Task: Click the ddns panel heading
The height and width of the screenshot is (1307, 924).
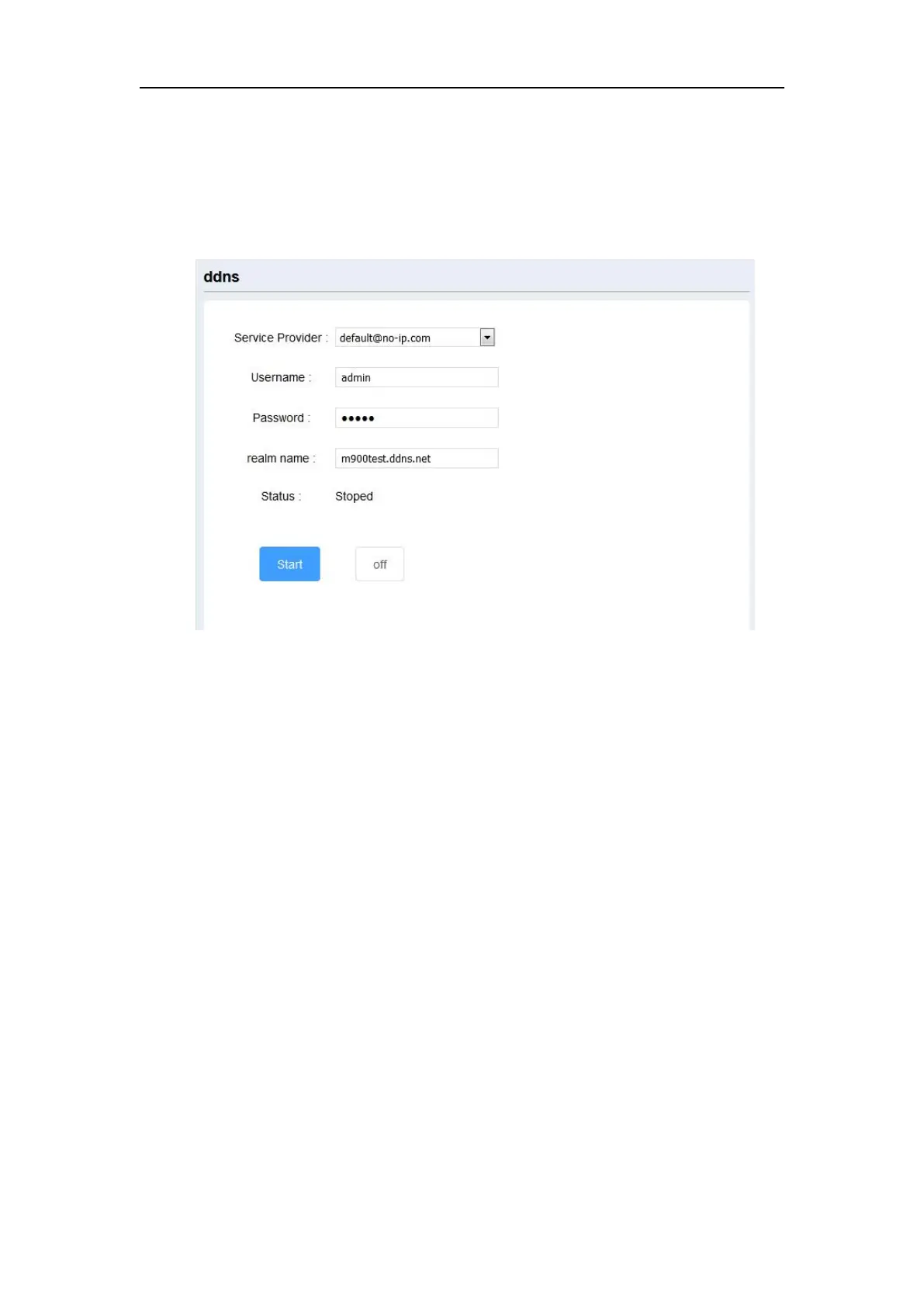Action: (221, 277)
